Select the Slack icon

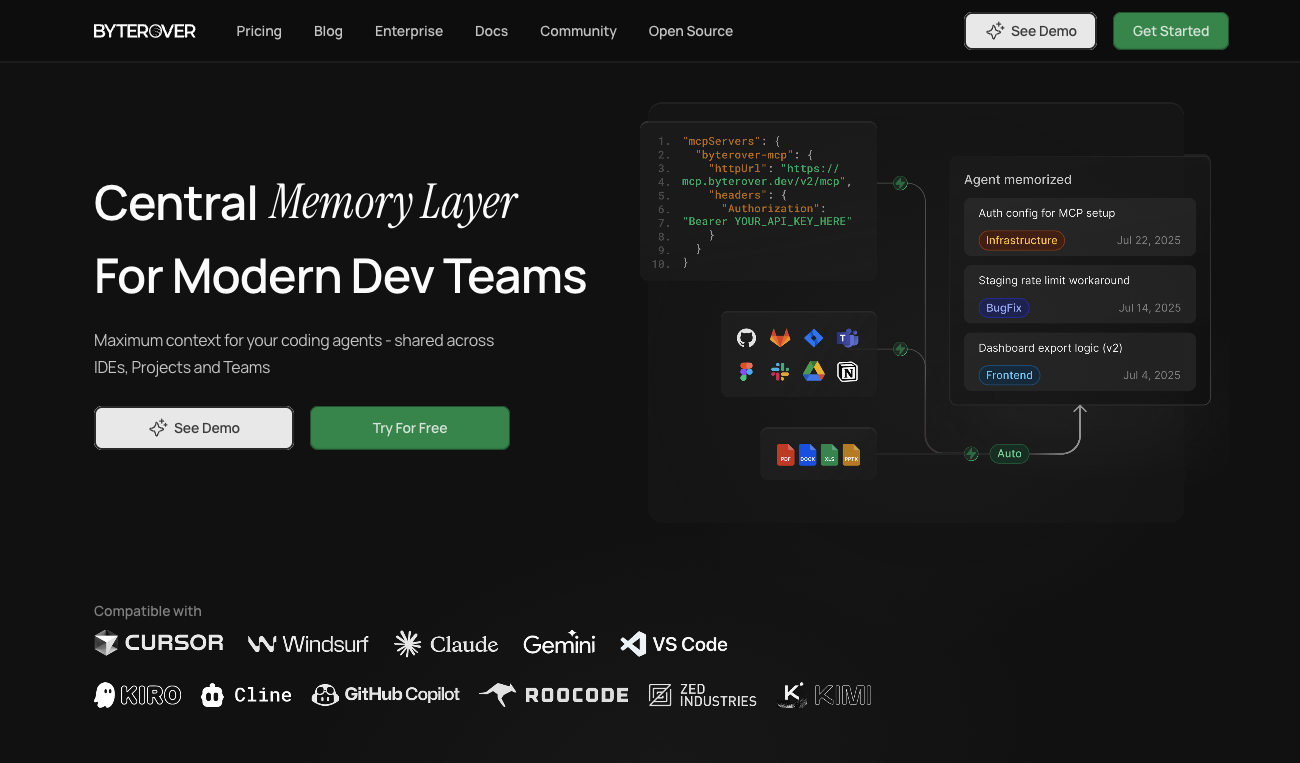click(x=779, y=371)
